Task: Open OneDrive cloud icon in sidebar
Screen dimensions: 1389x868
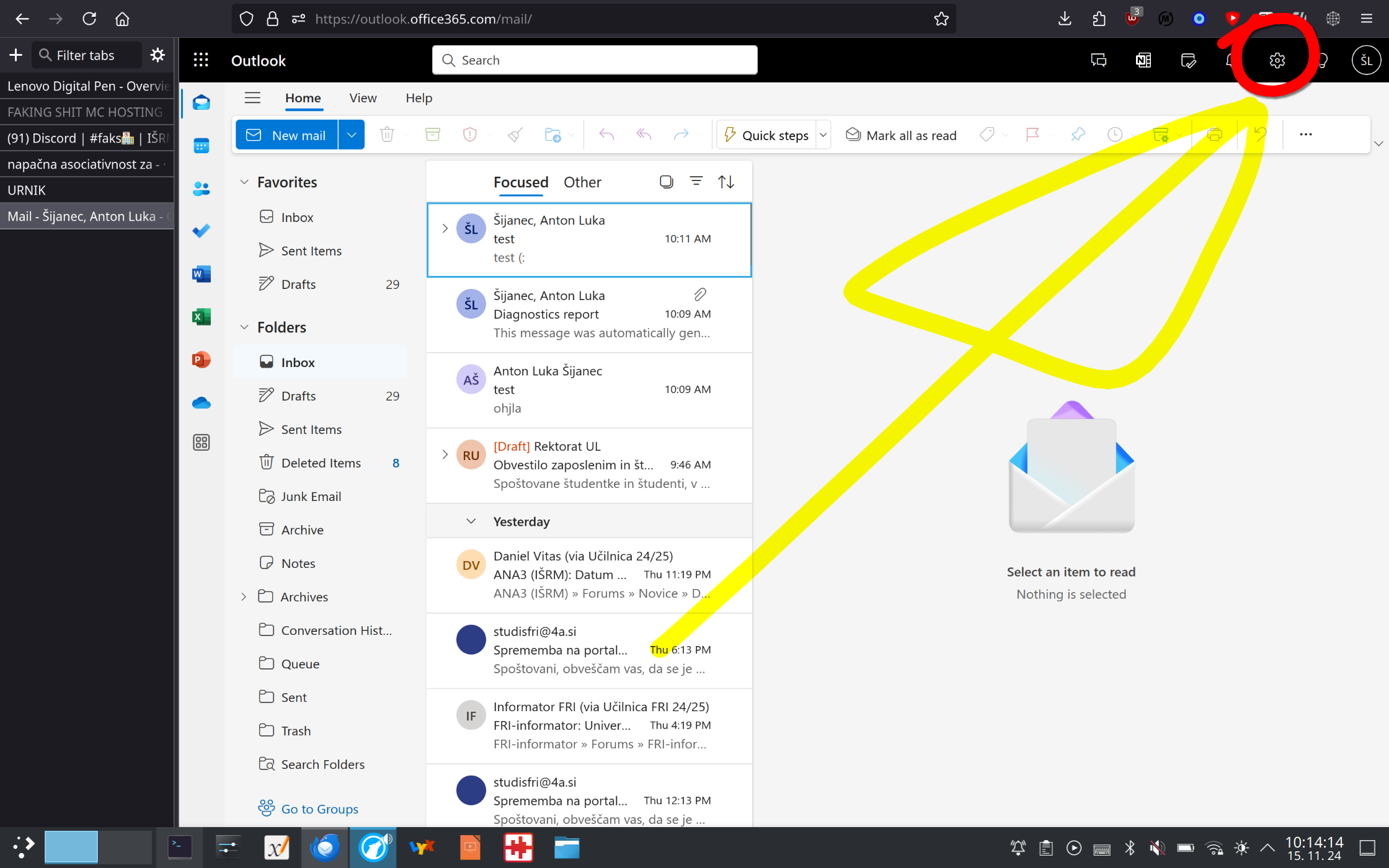Action: point(201,403)
